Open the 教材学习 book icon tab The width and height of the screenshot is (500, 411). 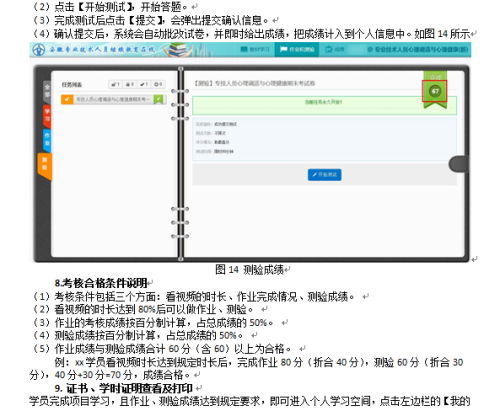coord(255,49)
